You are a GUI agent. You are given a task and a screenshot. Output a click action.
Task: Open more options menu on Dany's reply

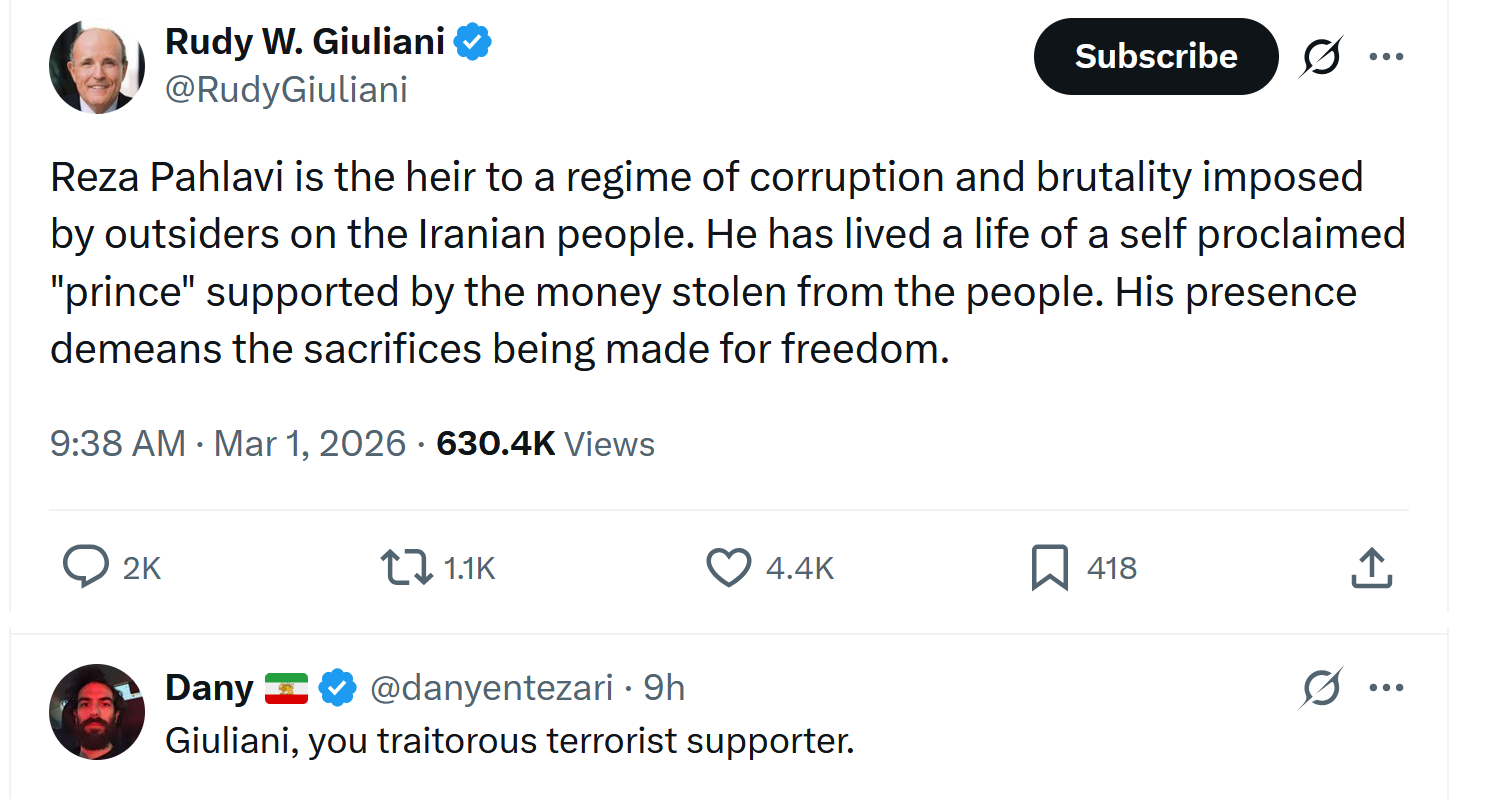click(1386, 688)
